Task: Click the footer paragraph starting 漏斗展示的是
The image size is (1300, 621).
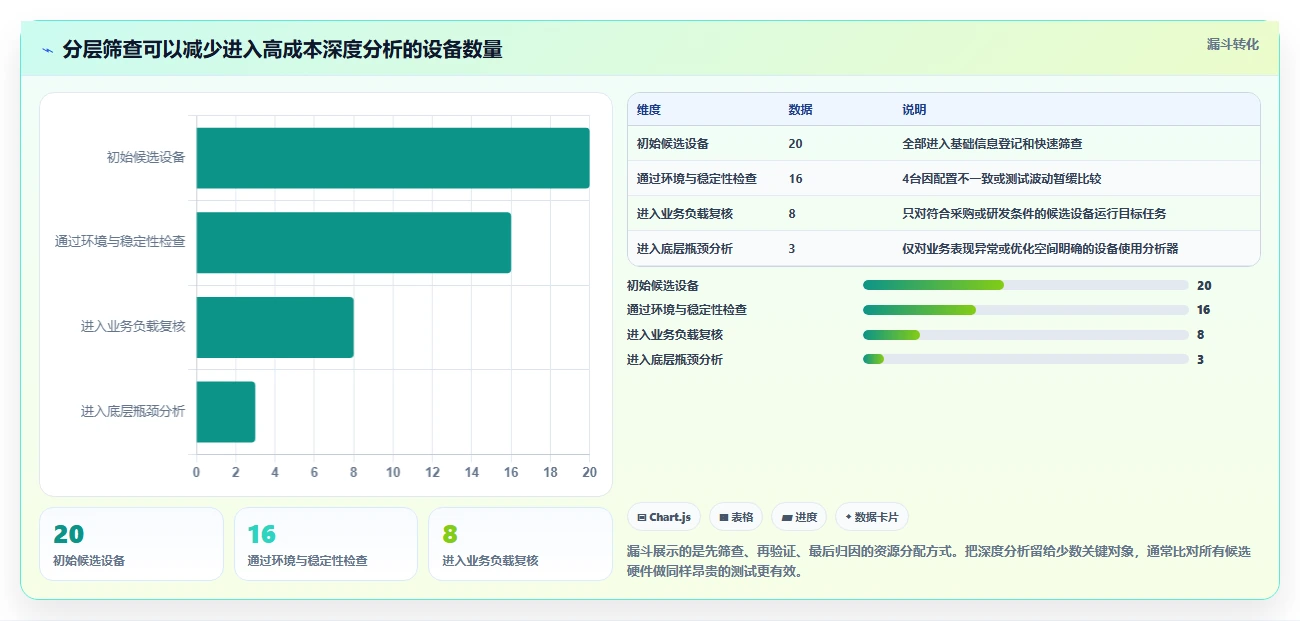Action: click(x=939, y=562)
